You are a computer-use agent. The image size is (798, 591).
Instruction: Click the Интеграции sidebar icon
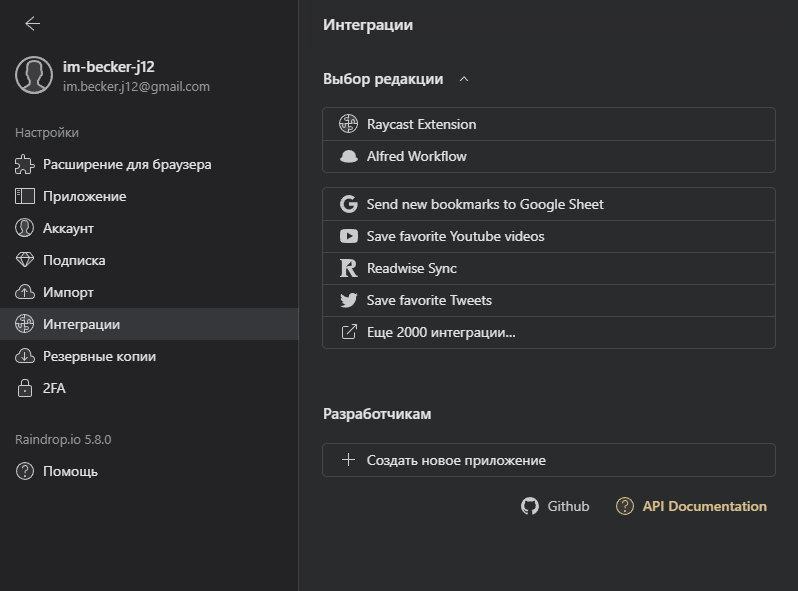(x=24, y=324)
